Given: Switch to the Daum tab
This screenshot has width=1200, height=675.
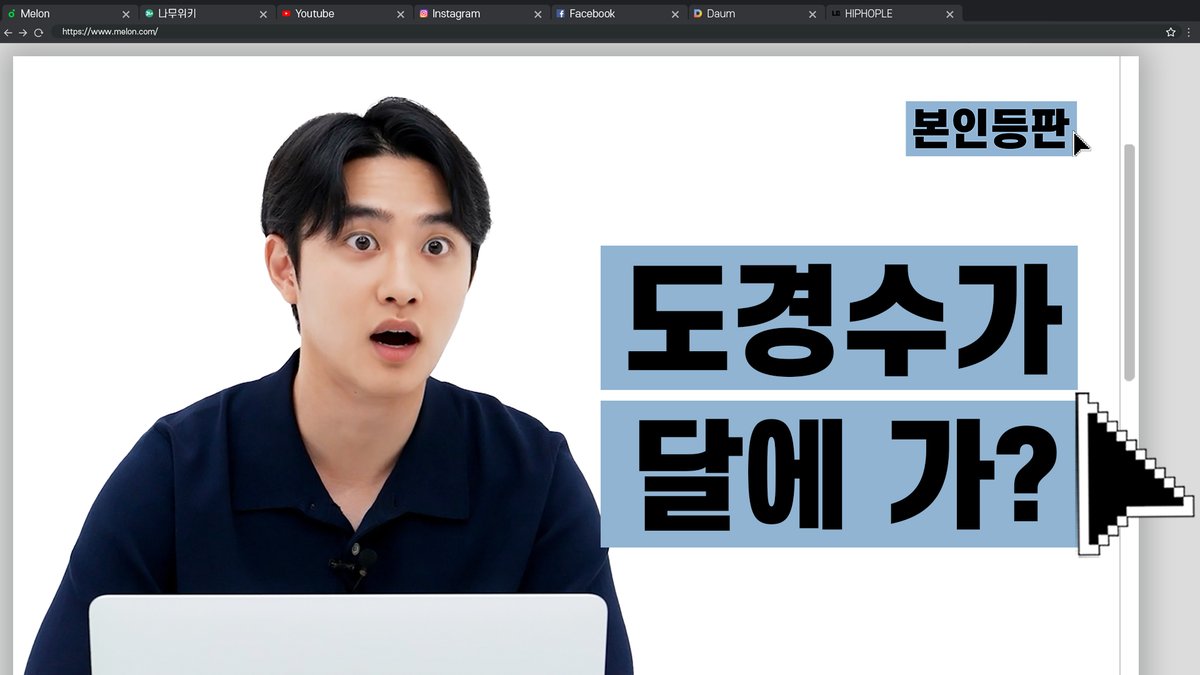Looking at the screenshot, I should 756,14.
